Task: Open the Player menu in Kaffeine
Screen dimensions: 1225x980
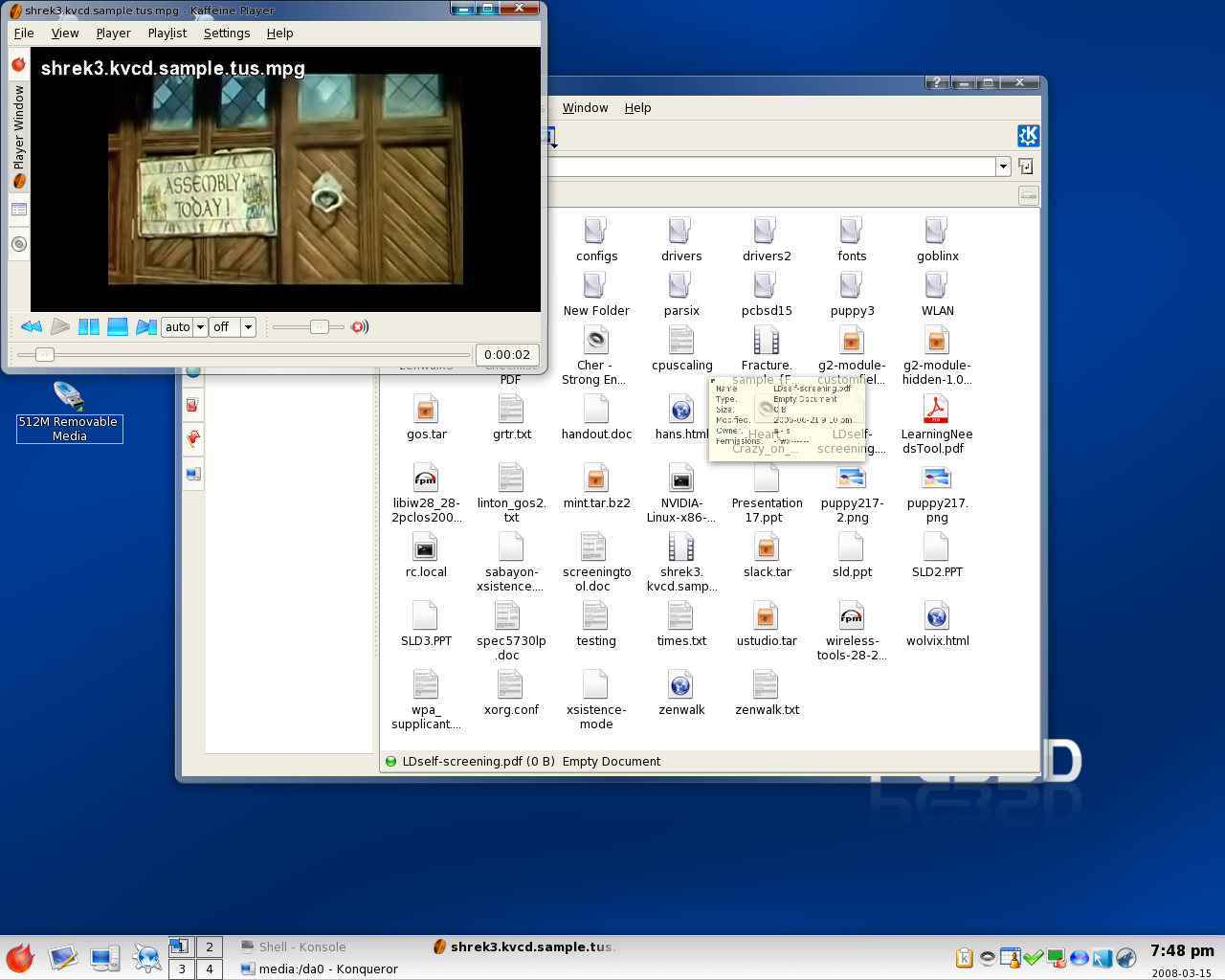Action: click(x=113, y=33)
